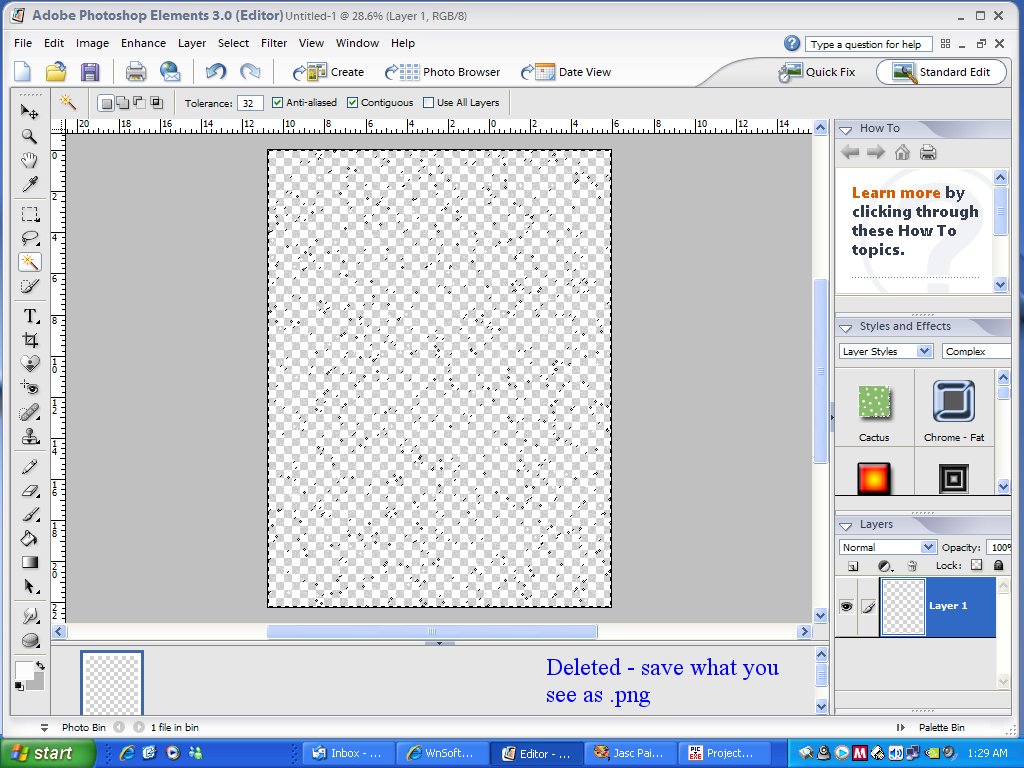Create a new layer icon in Layers palette
1024x768 pixels.
(853, 566)
